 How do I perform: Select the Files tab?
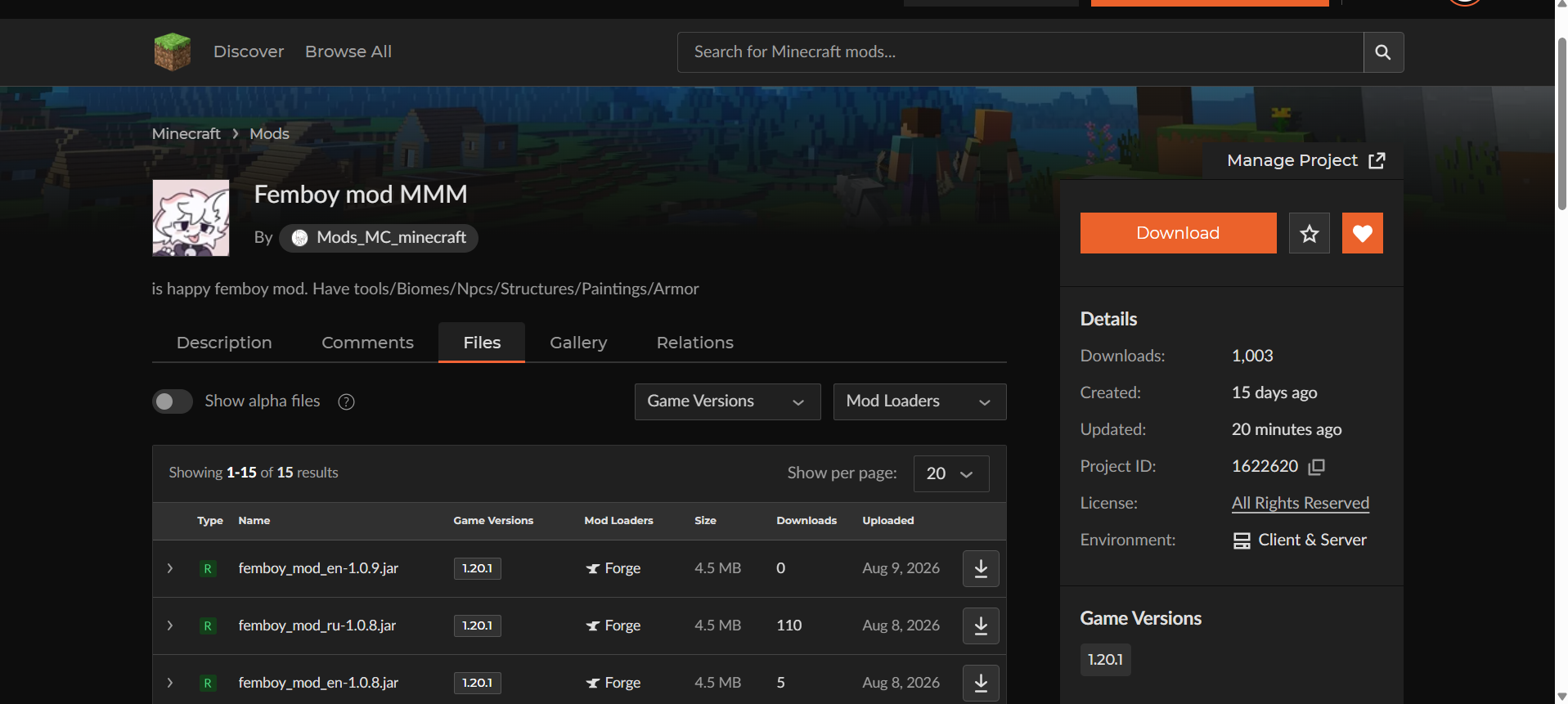coord(482,343)
